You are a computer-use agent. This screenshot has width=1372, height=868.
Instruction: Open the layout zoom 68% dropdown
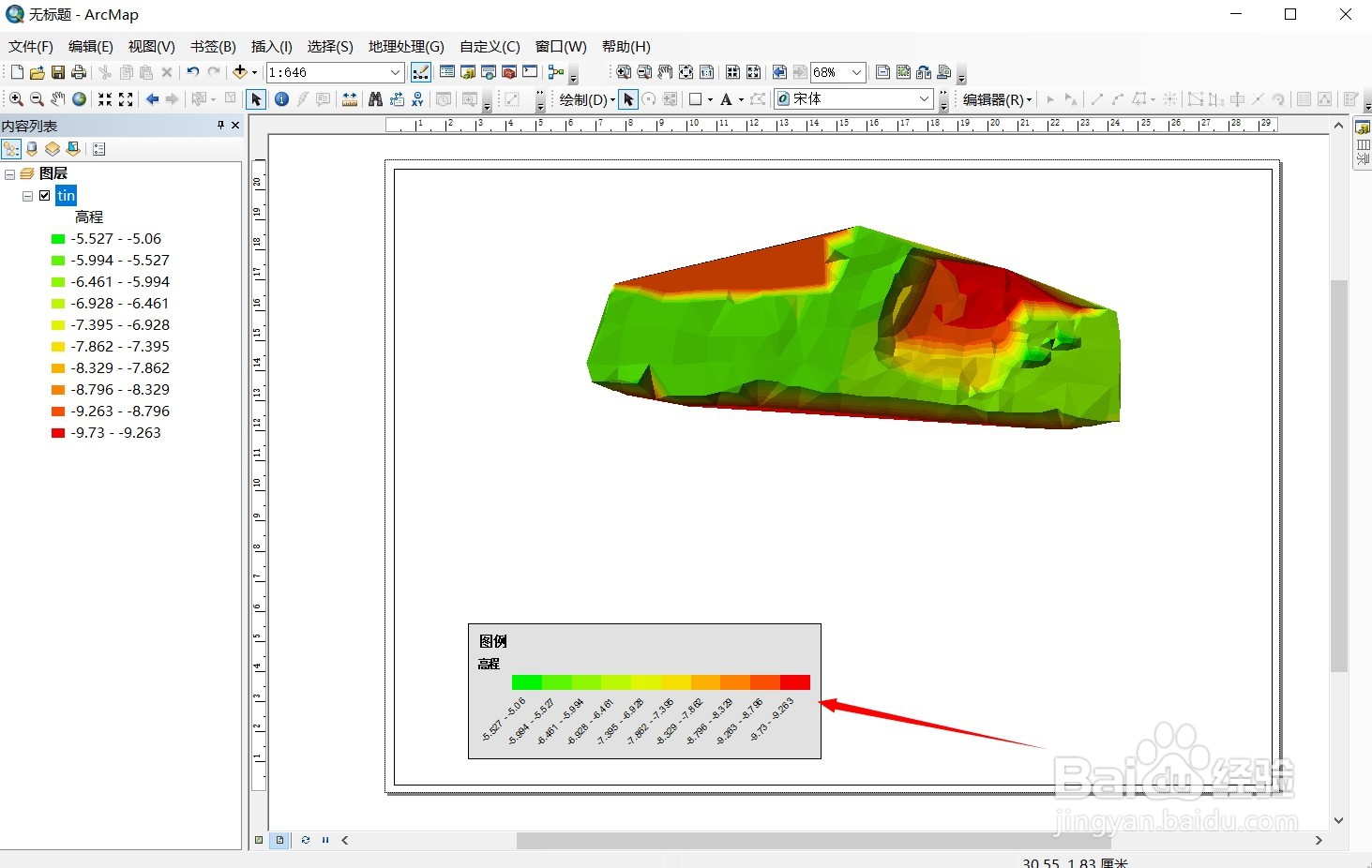[x=856, y=72]
